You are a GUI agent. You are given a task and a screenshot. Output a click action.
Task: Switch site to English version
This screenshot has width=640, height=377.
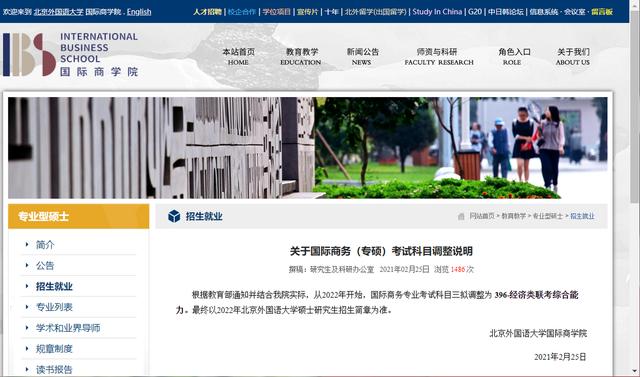click(x=139, y=12)
